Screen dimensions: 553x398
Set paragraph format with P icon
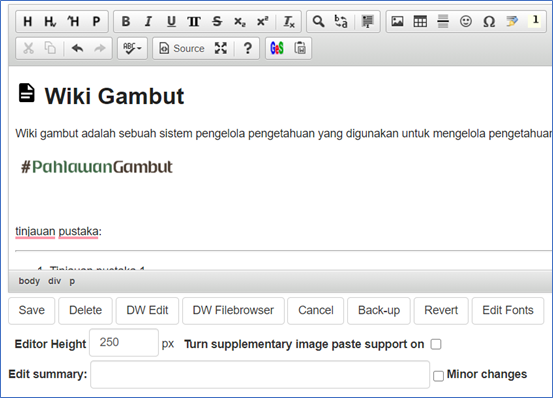(x=96, y=22)
